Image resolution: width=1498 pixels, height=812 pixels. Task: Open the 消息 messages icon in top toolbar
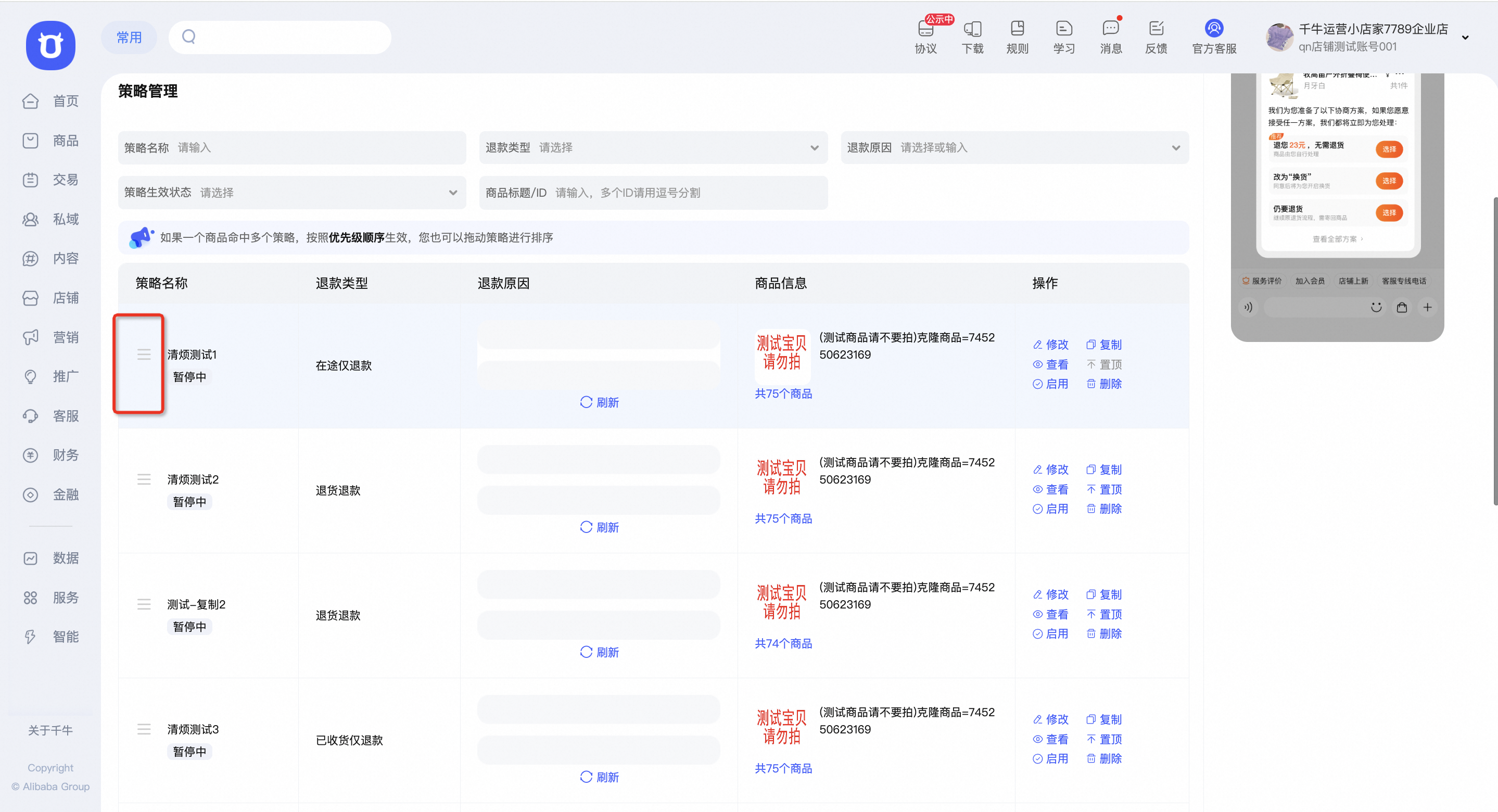1110,36
